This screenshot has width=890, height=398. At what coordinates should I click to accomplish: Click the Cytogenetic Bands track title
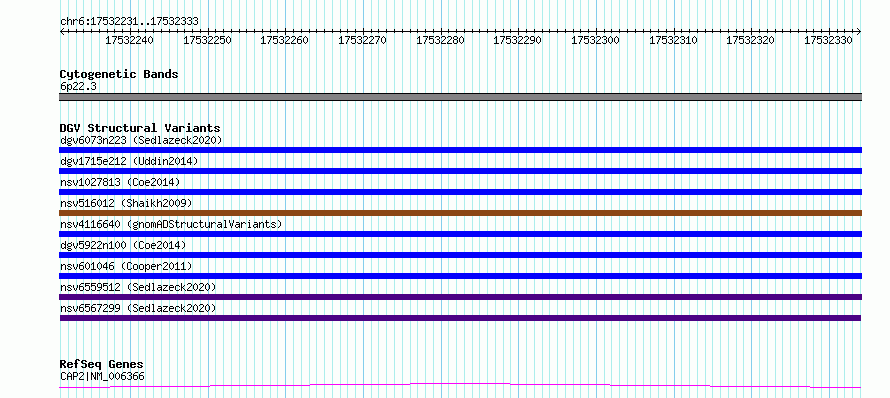(119, 74)
